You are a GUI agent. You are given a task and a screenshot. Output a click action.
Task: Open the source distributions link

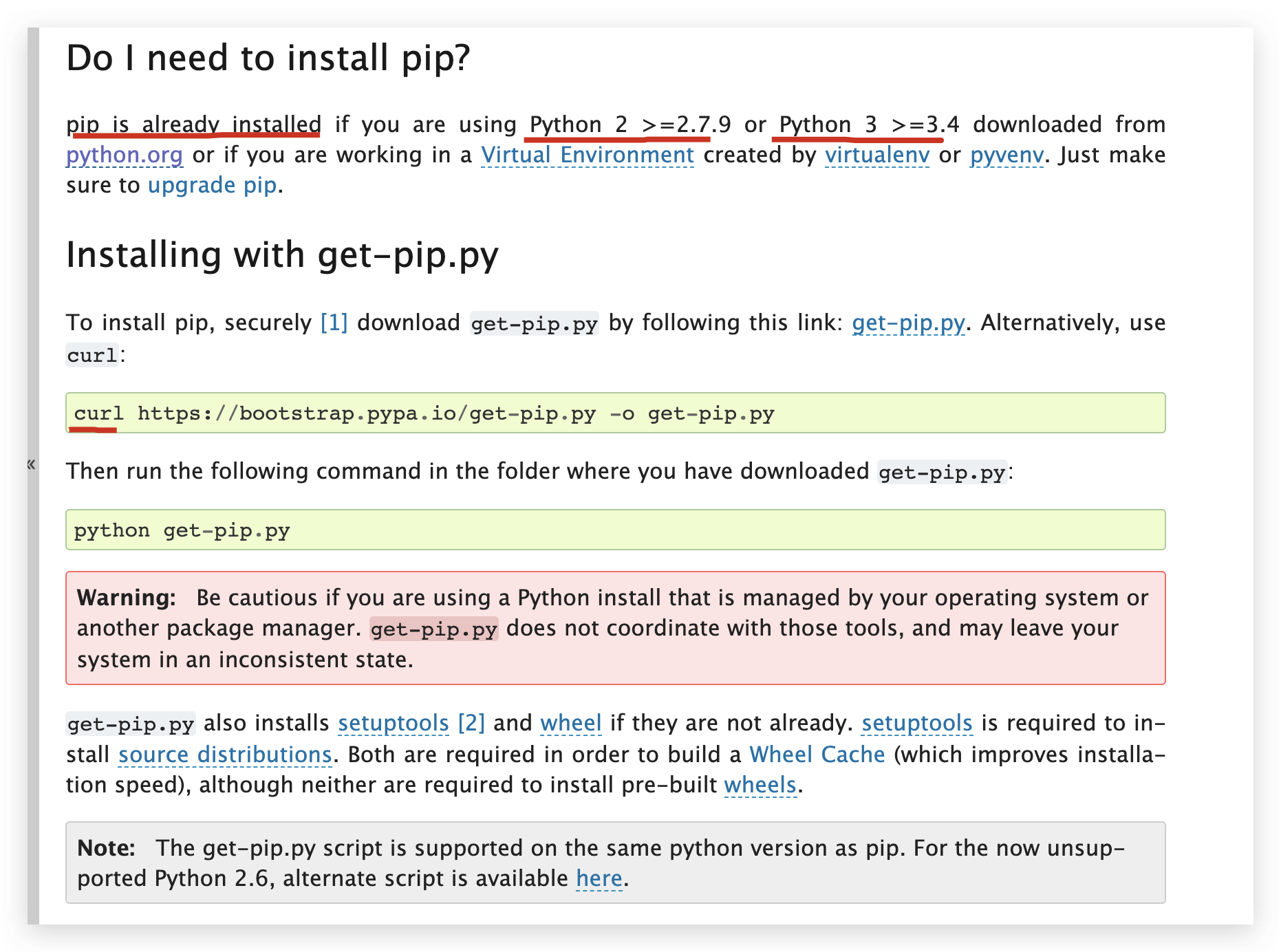[x=225, y=755]
